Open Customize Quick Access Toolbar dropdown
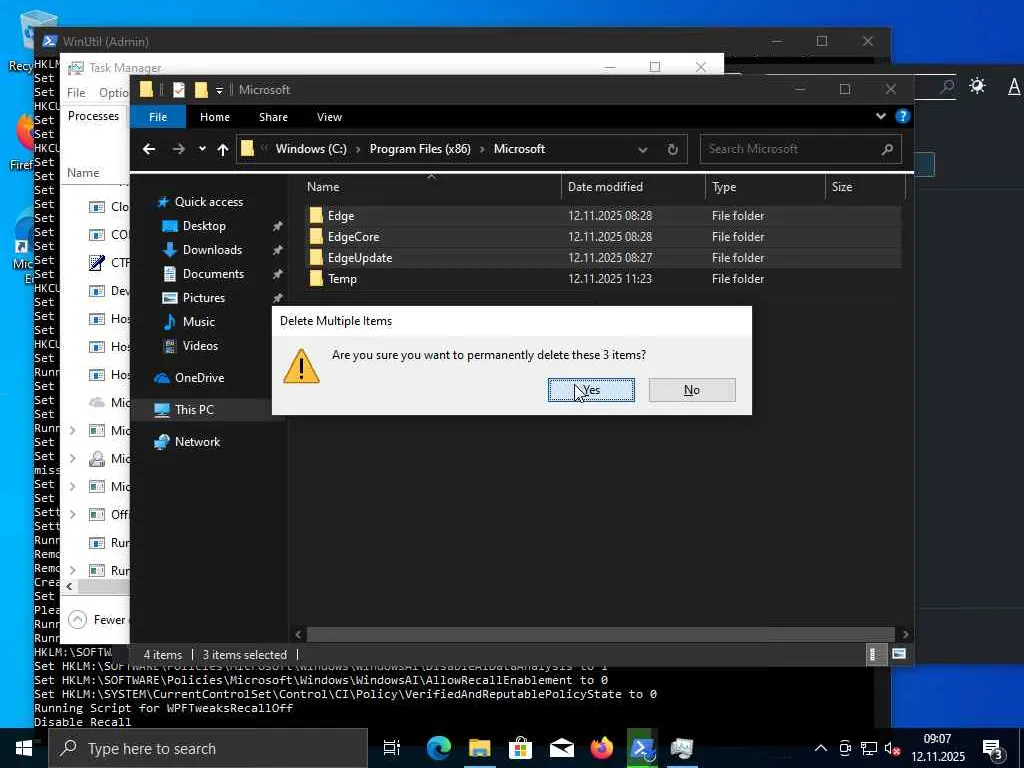The height and width of the screenshot is (768, 1024). tap(219, 90)
